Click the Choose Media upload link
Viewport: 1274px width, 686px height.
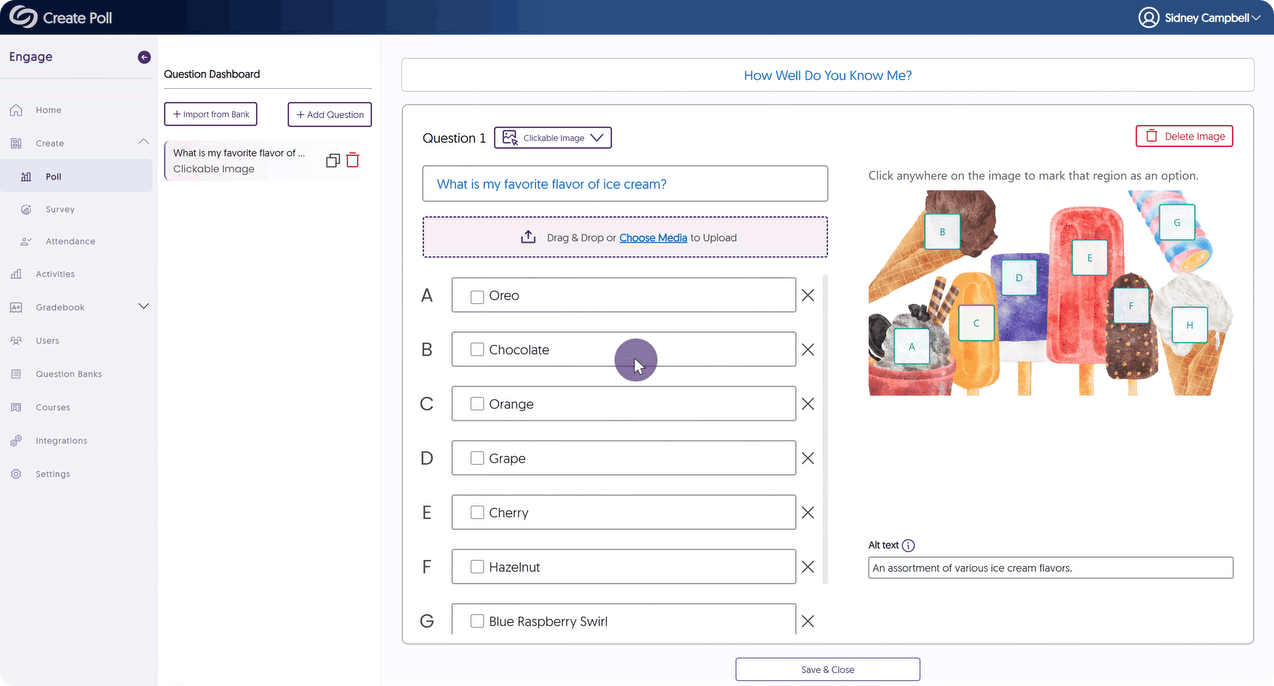click(x=653, y=238)
